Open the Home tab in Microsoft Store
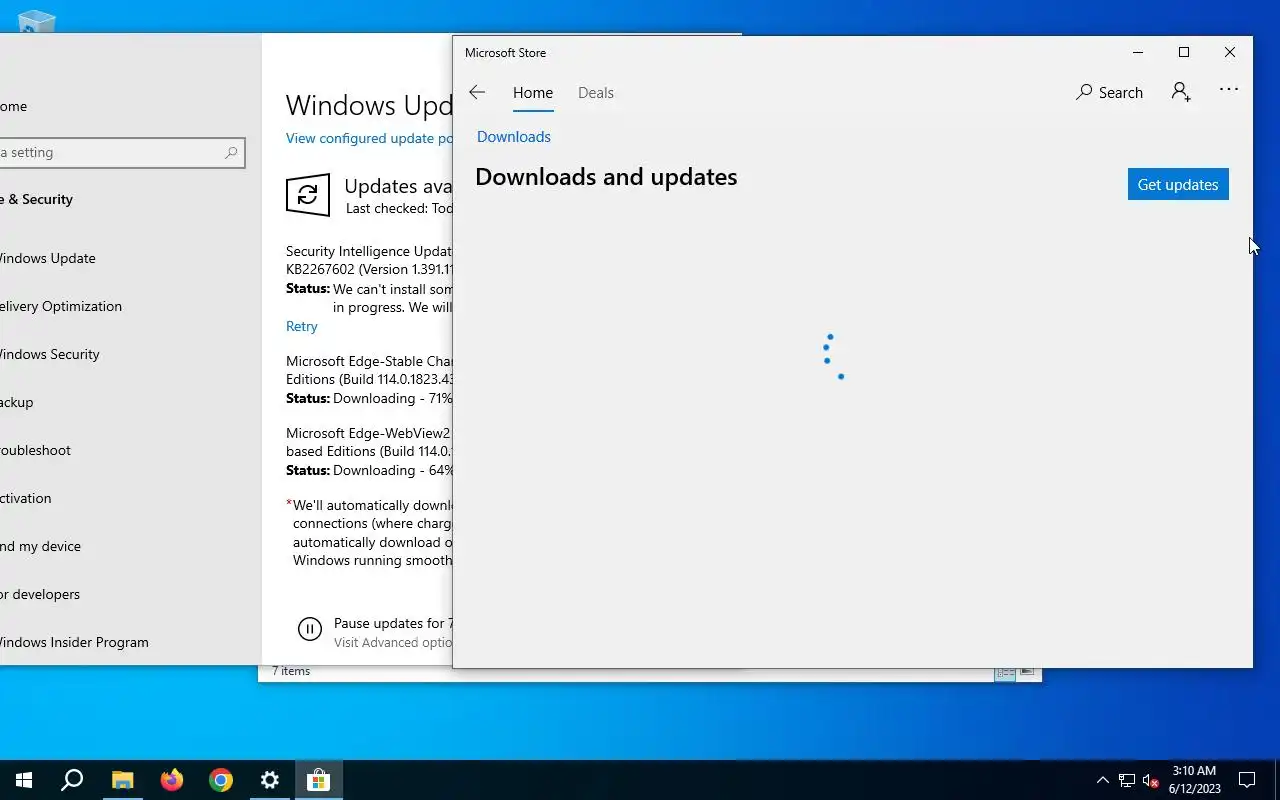1280x800 pixels. [x=533, y=92]
